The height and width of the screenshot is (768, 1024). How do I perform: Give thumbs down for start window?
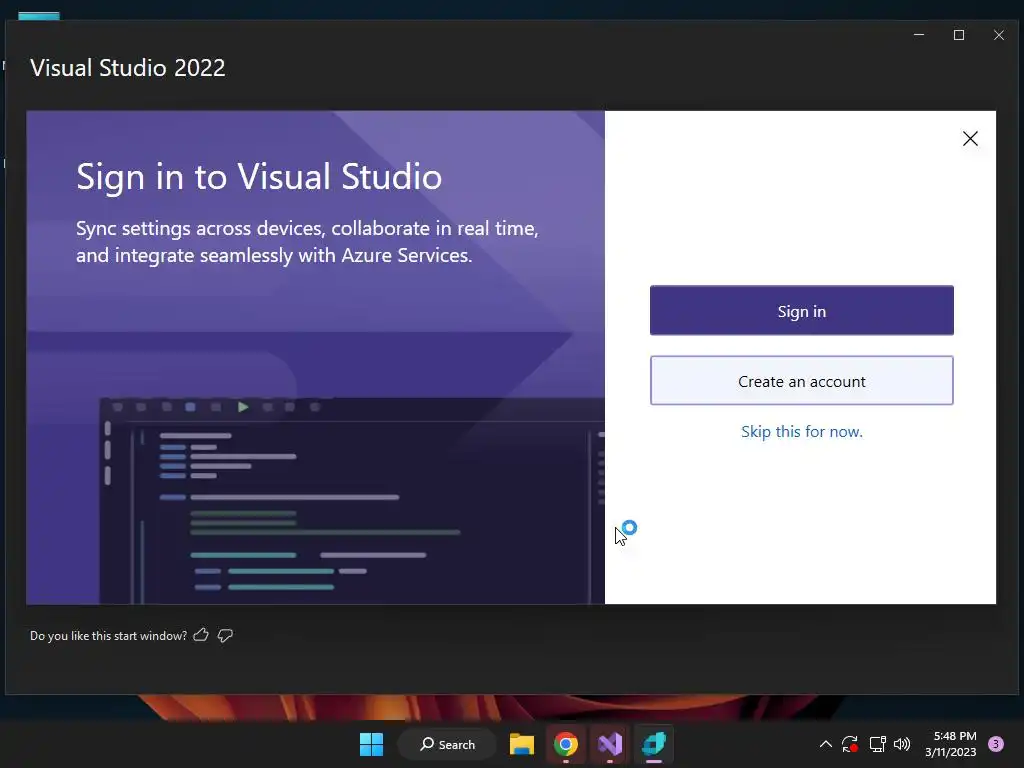point(225,635)
